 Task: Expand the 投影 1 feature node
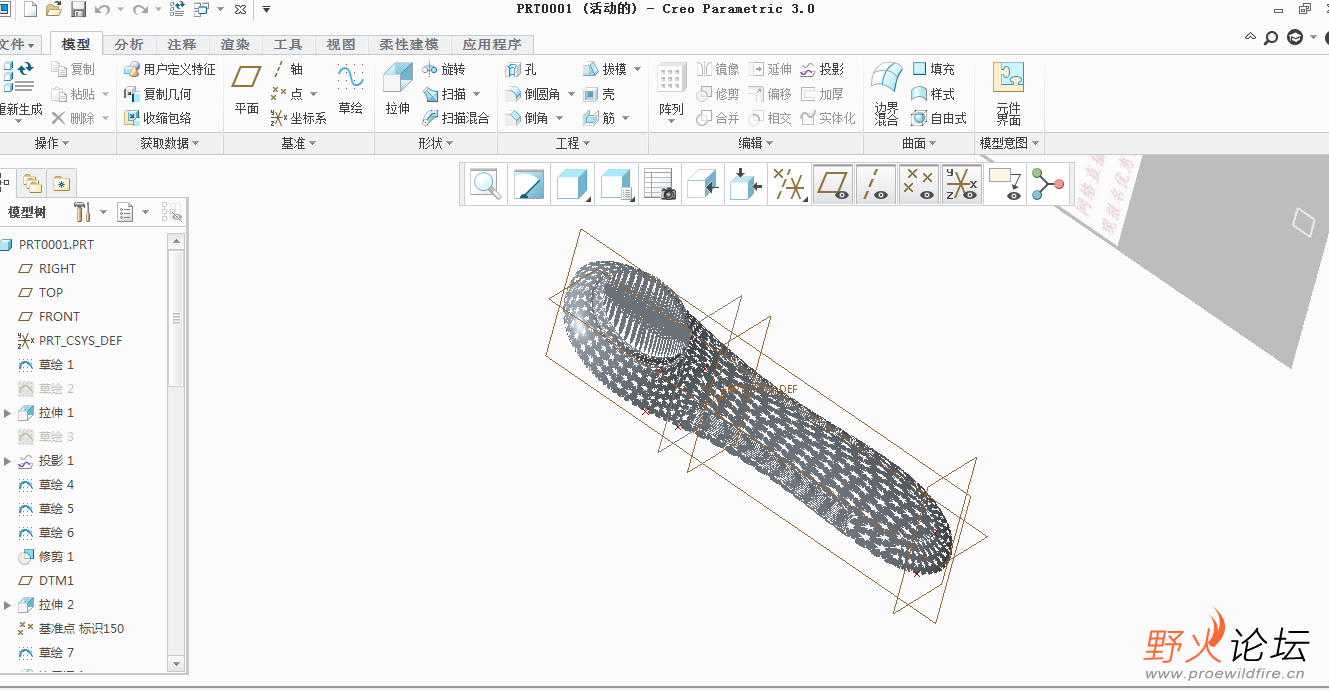(8, 461)
